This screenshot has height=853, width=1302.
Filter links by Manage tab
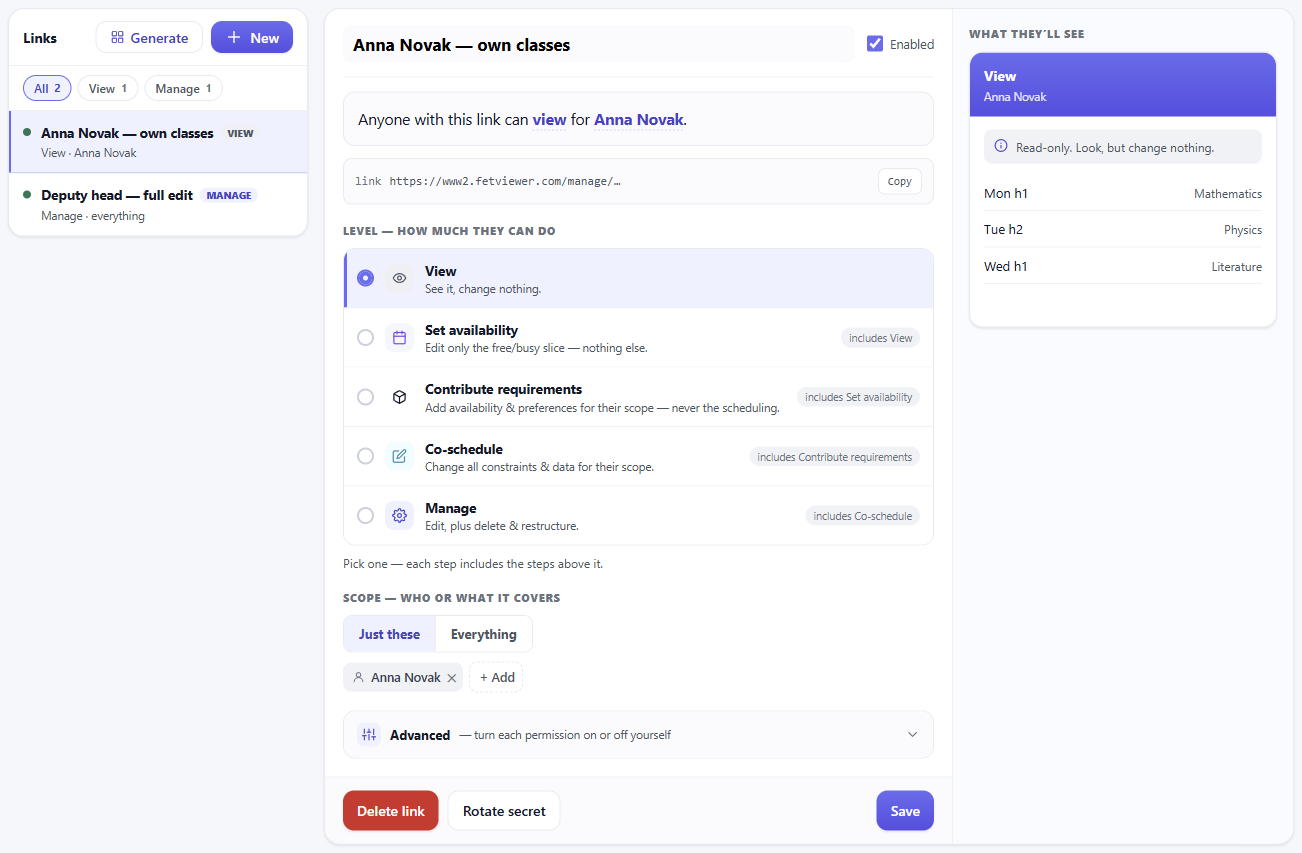pos(184,89)
